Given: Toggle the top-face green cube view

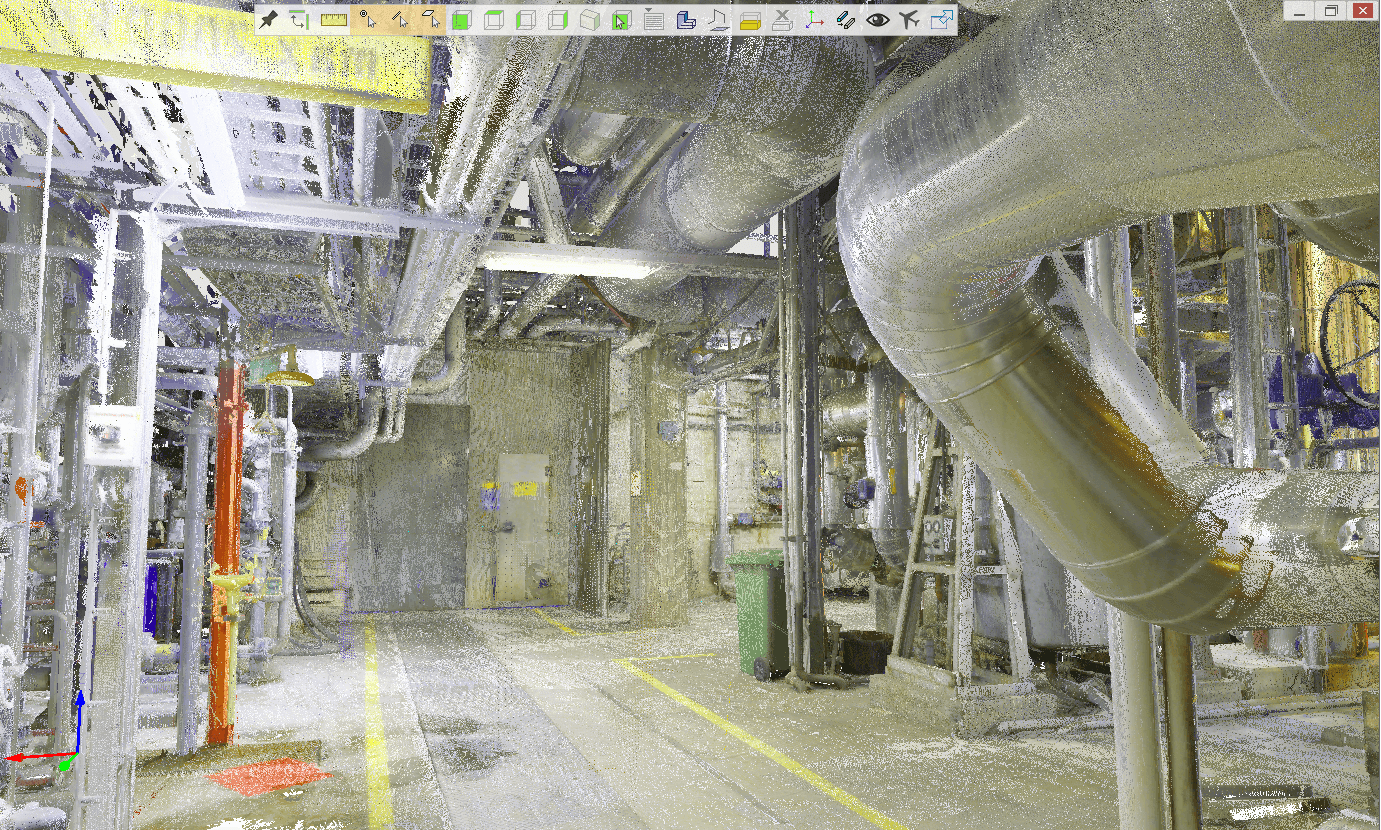Looking at the screenshot, I should tap(494, 16).
